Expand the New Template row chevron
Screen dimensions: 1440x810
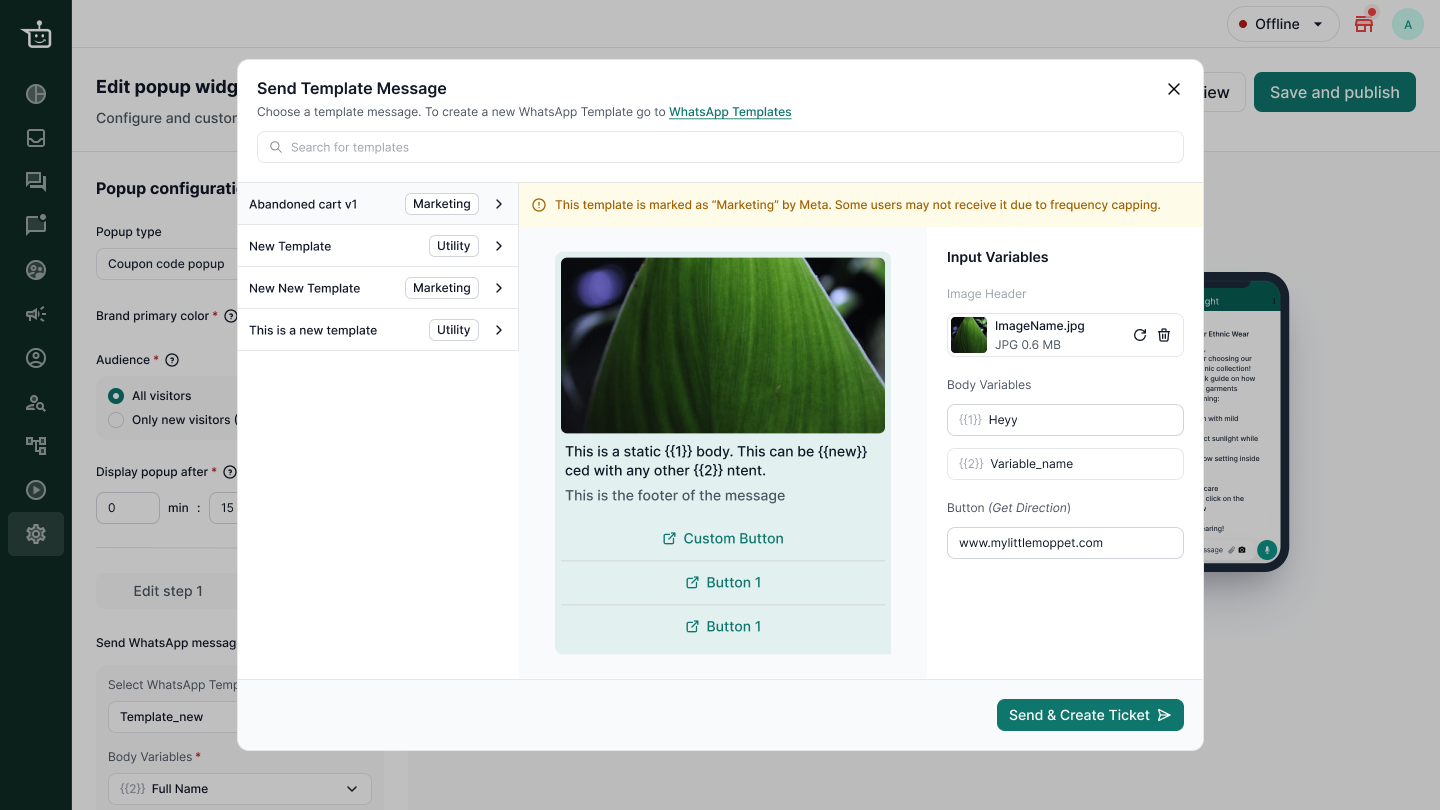[499, 246]
